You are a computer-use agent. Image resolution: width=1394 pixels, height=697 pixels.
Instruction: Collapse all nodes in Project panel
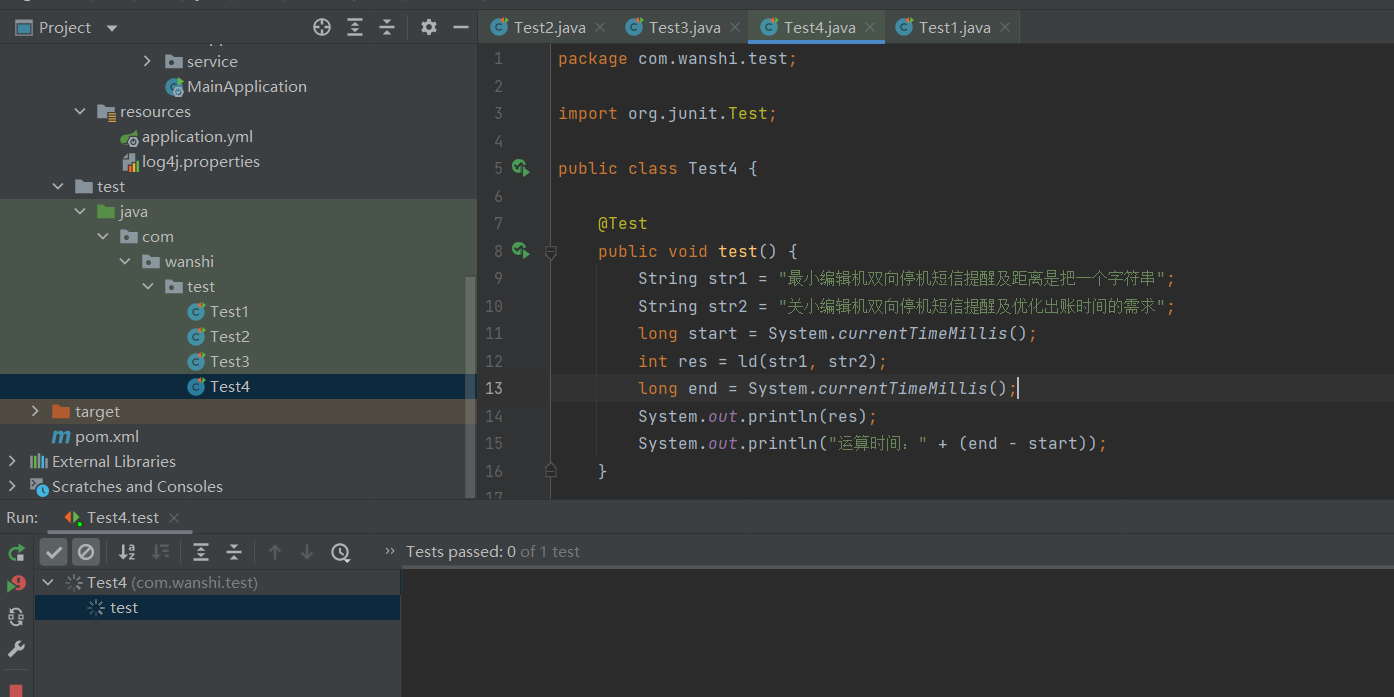(x=387, y=27)
